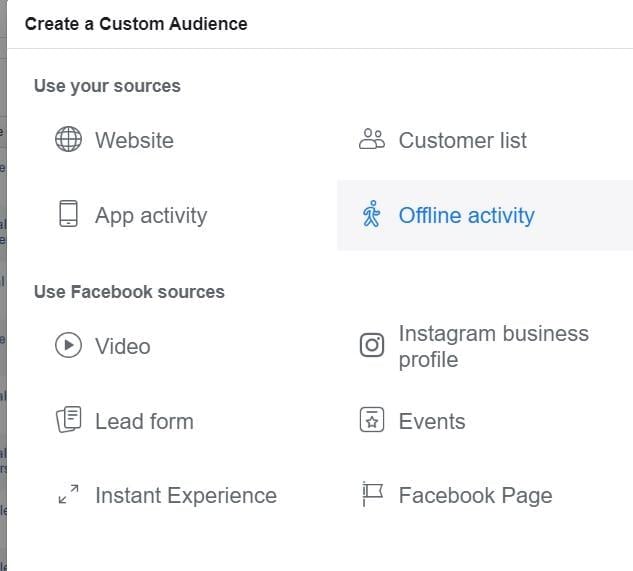633x571 pixels.
Task: Click the Video play circle icon
Action: [68, 345]
